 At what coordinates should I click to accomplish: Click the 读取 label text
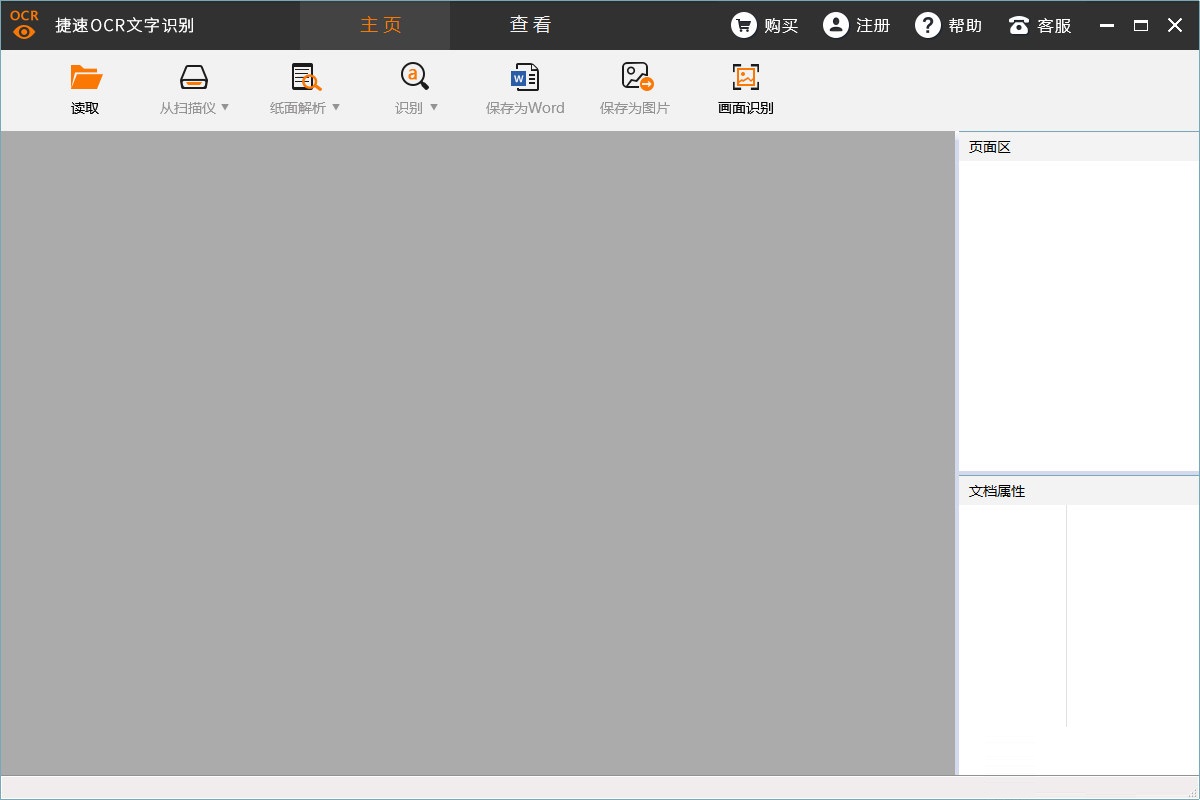(x=85, y=108)
